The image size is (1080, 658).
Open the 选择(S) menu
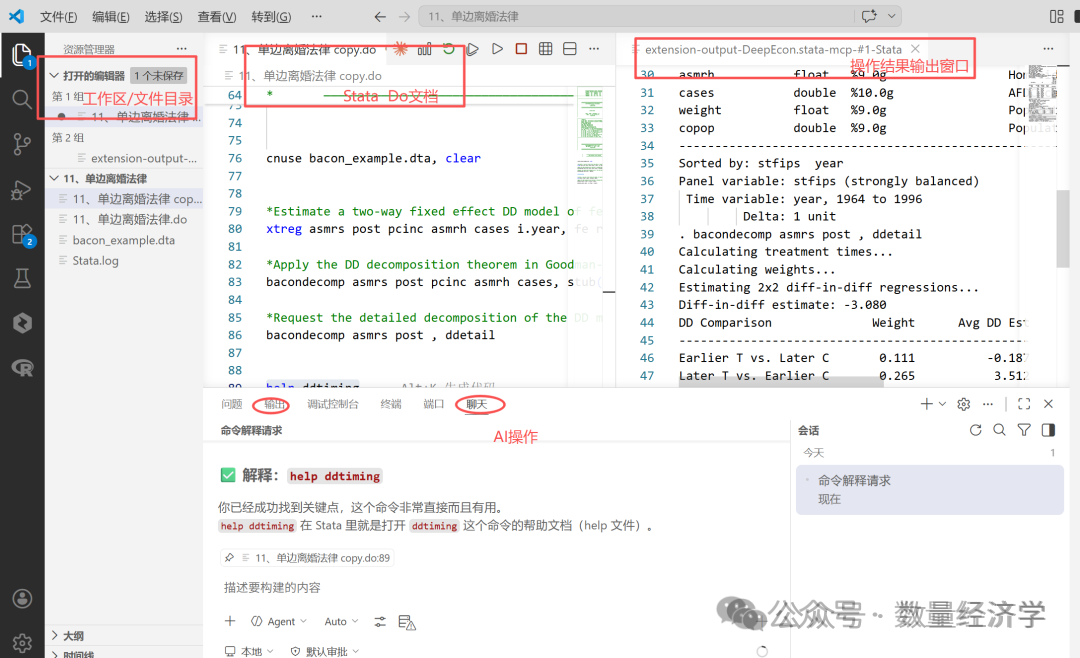[x=163, y=17]
